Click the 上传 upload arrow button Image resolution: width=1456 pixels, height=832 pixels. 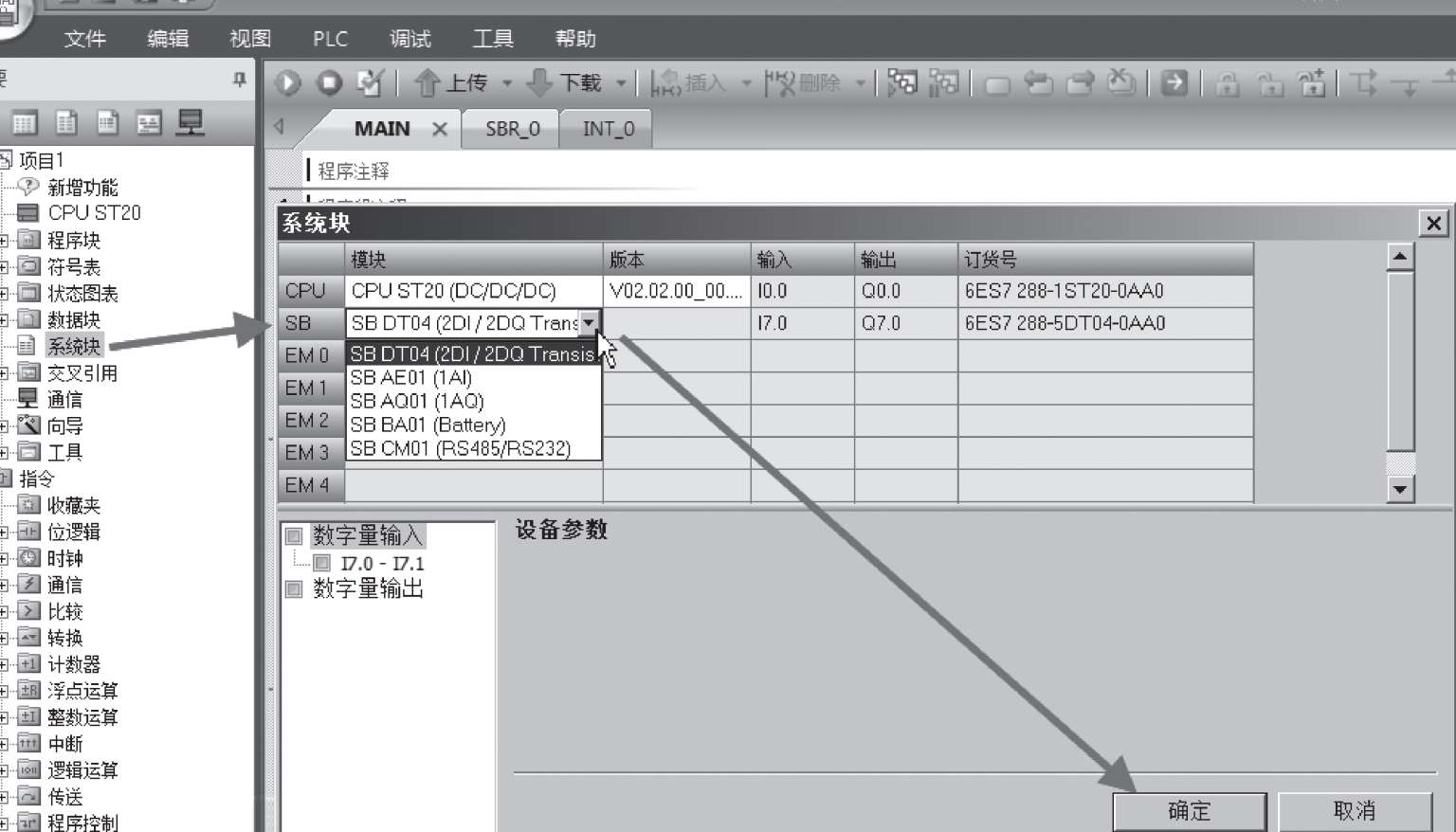(x=451, y=83)
